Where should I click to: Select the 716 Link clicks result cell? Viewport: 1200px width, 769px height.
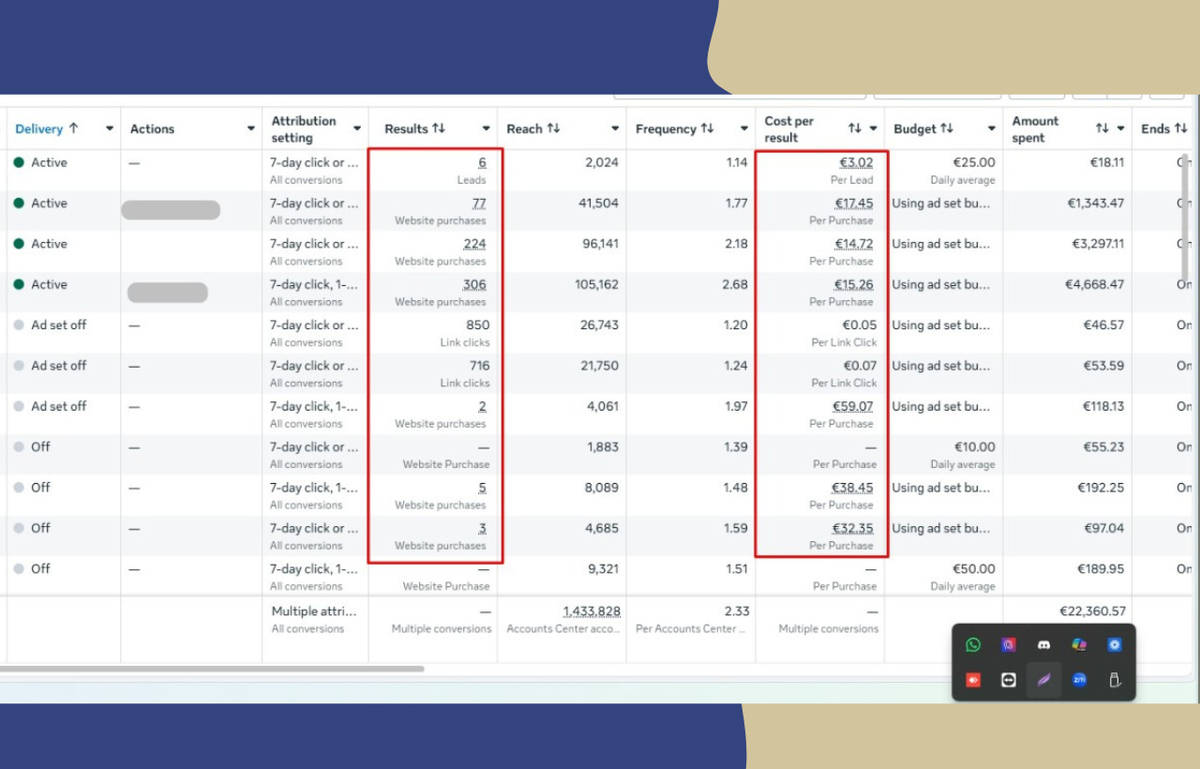[x=433, y=374]
